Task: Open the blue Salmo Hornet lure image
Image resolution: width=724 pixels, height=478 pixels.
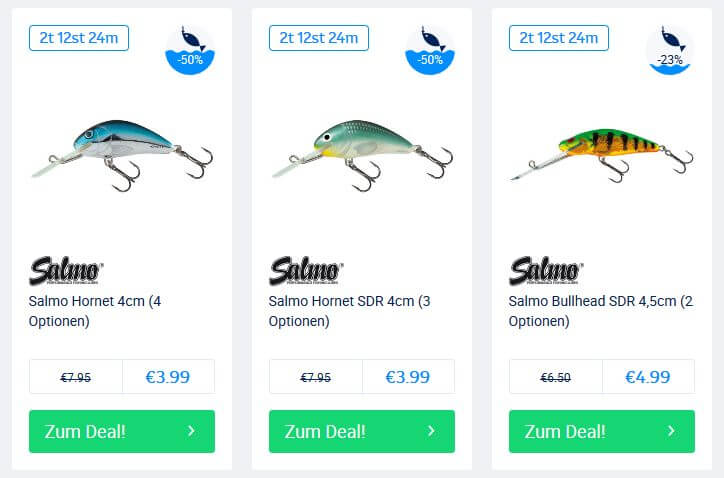Action: coord(122,156)
